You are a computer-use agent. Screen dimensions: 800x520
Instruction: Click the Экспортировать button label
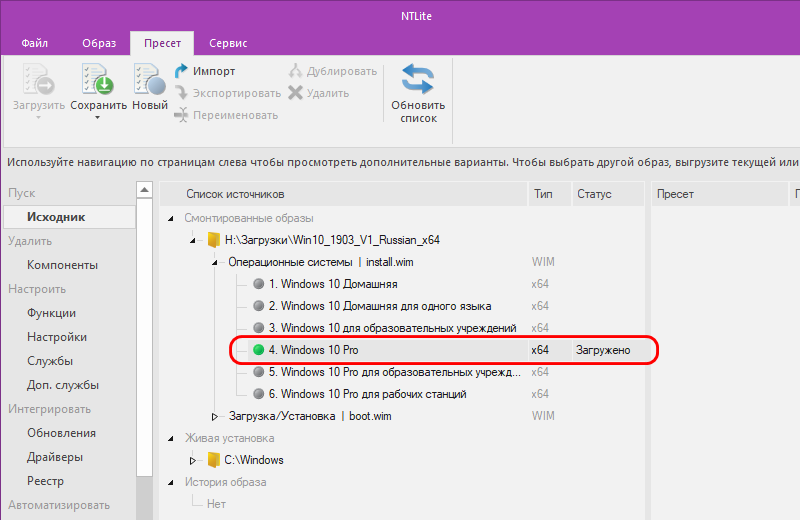coord(237,93)
